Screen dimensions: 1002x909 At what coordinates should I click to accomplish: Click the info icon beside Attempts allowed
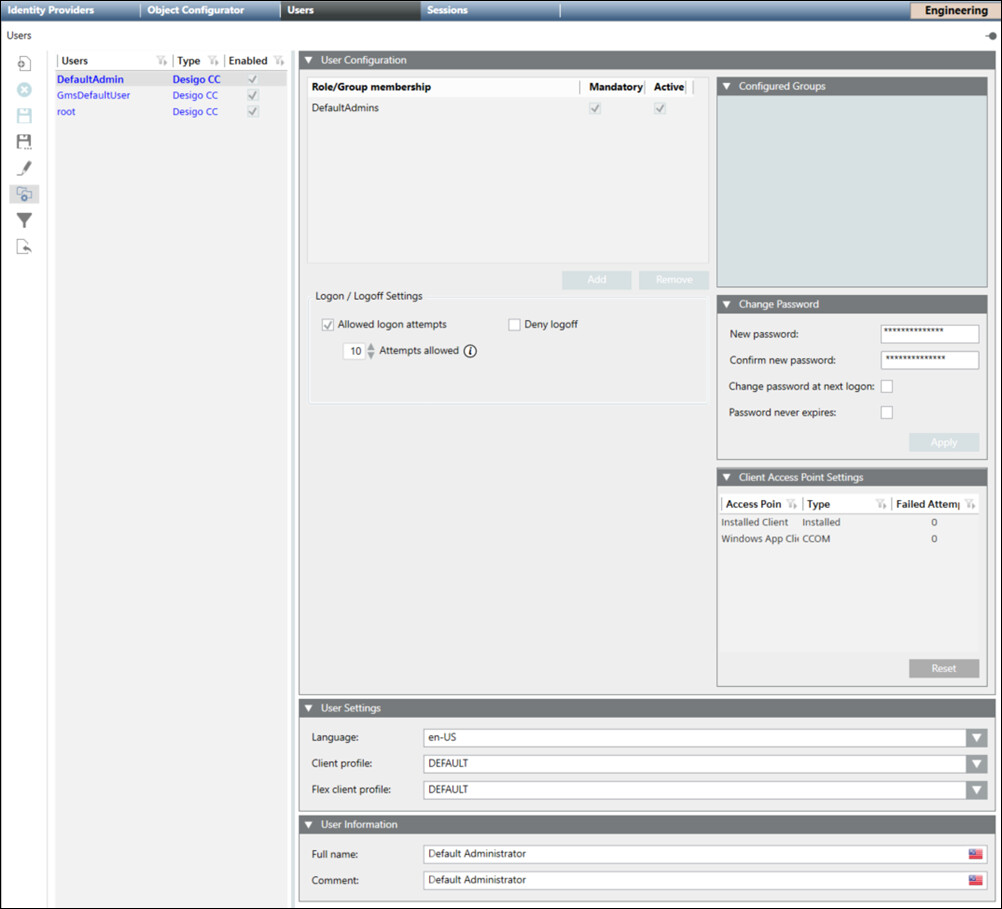(470, 351)
